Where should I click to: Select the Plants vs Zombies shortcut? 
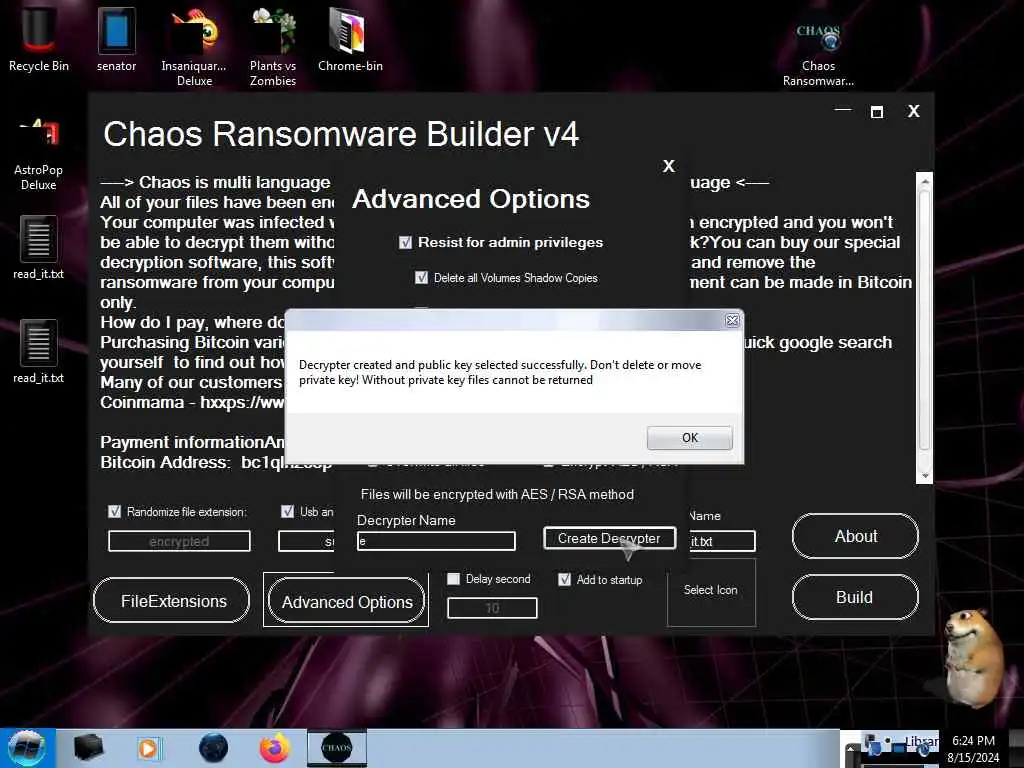[273, 46]
